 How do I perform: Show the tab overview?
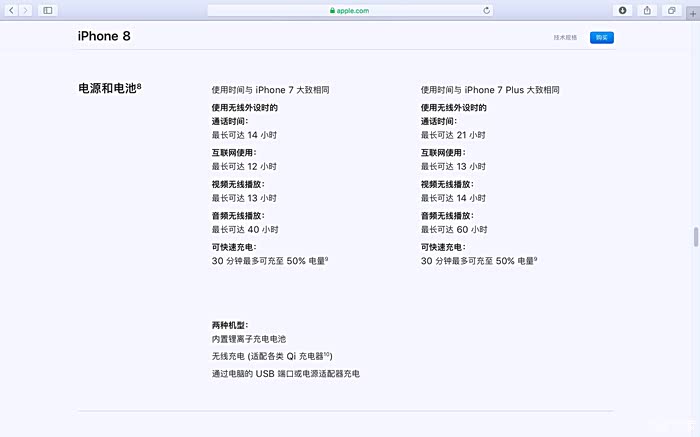coord(672,10)
